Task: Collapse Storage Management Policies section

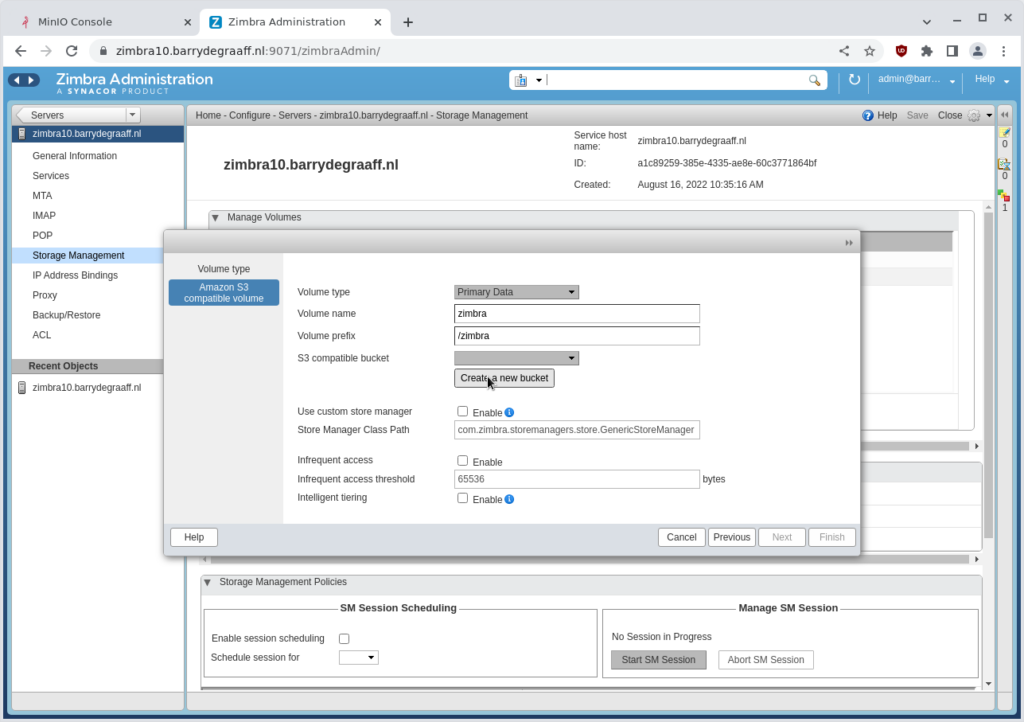Action: coord(207,582)
